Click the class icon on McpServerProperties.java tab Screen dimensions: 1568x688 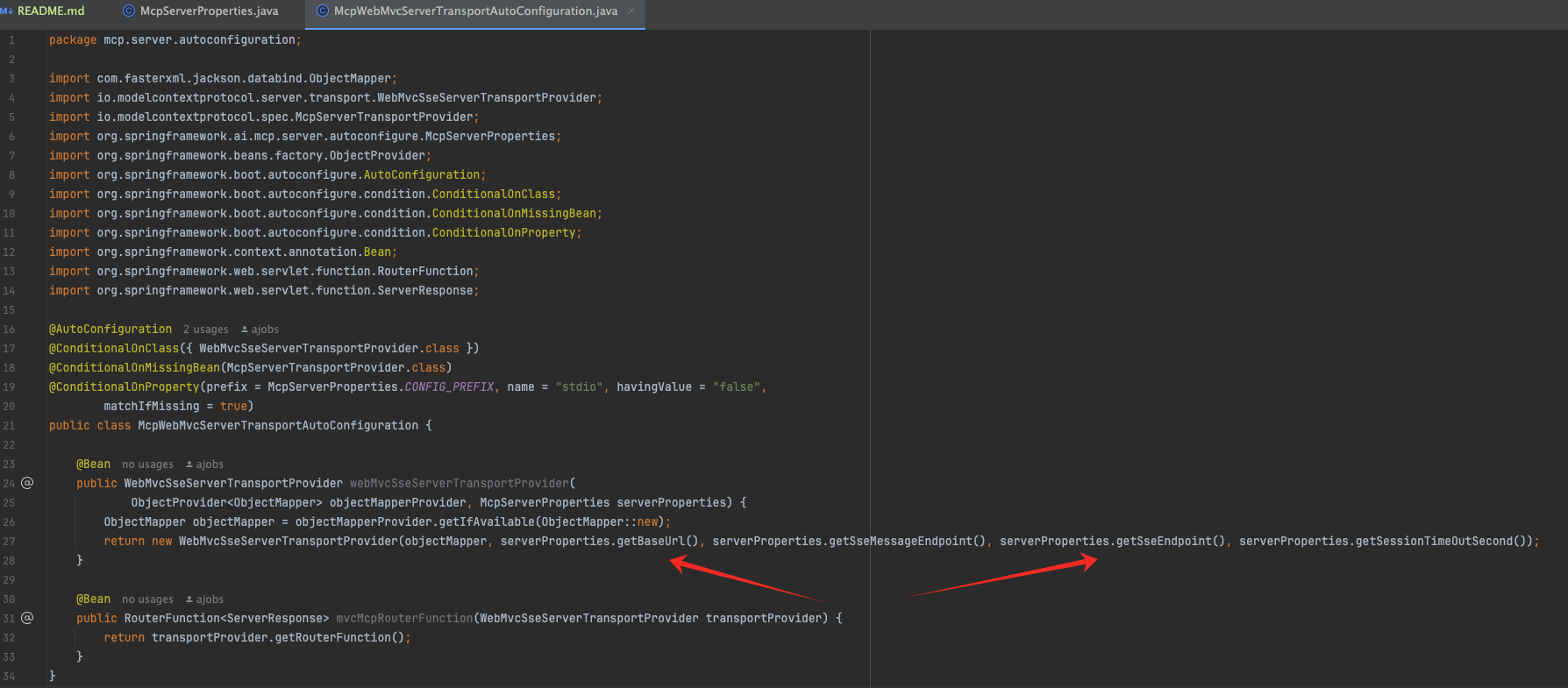pyautogui.click(x=129, y=11)
